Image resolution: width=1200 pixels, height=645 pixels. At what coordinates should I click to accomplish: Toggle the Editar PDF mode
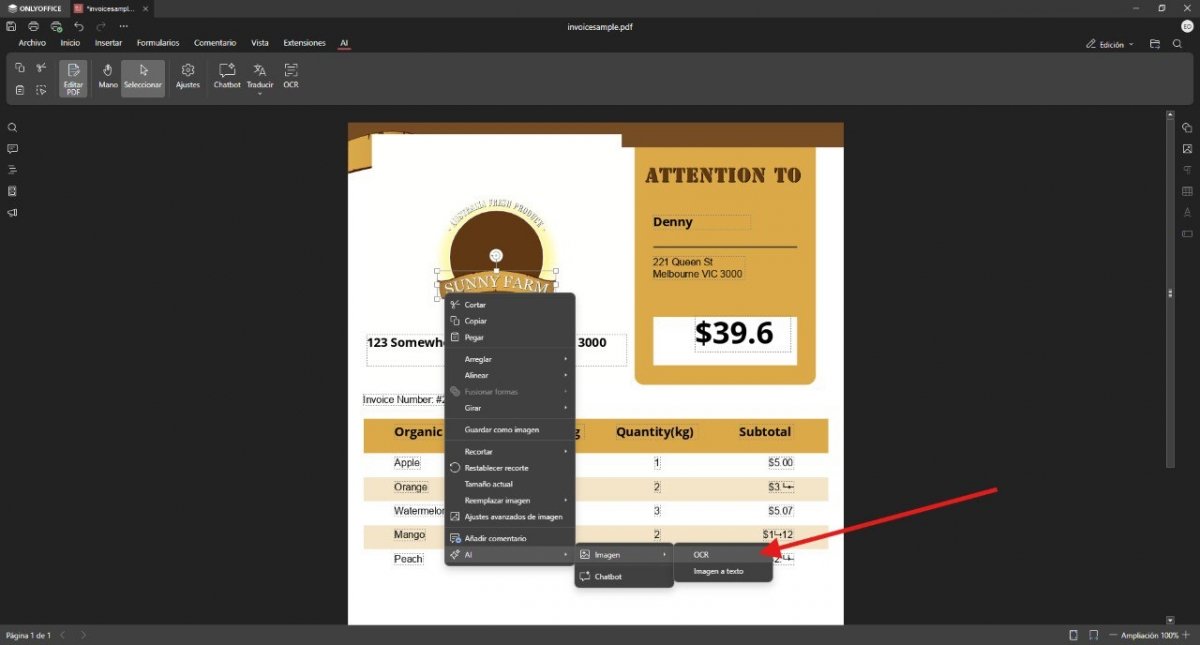pyautogui.click(x=73, y=79)
